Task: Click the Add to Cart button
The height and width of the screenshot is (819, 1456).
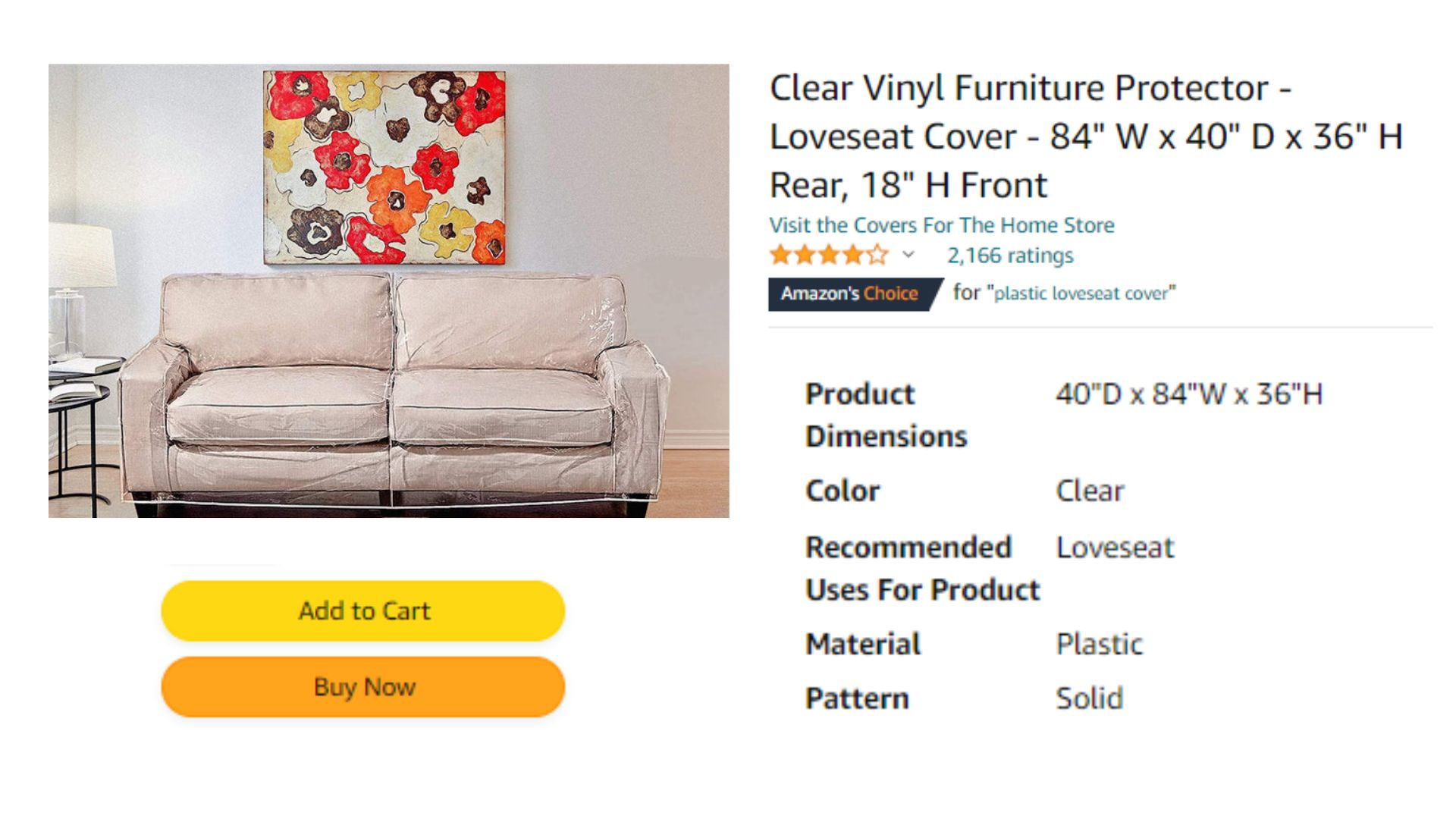Action: (x=363, y=610)
